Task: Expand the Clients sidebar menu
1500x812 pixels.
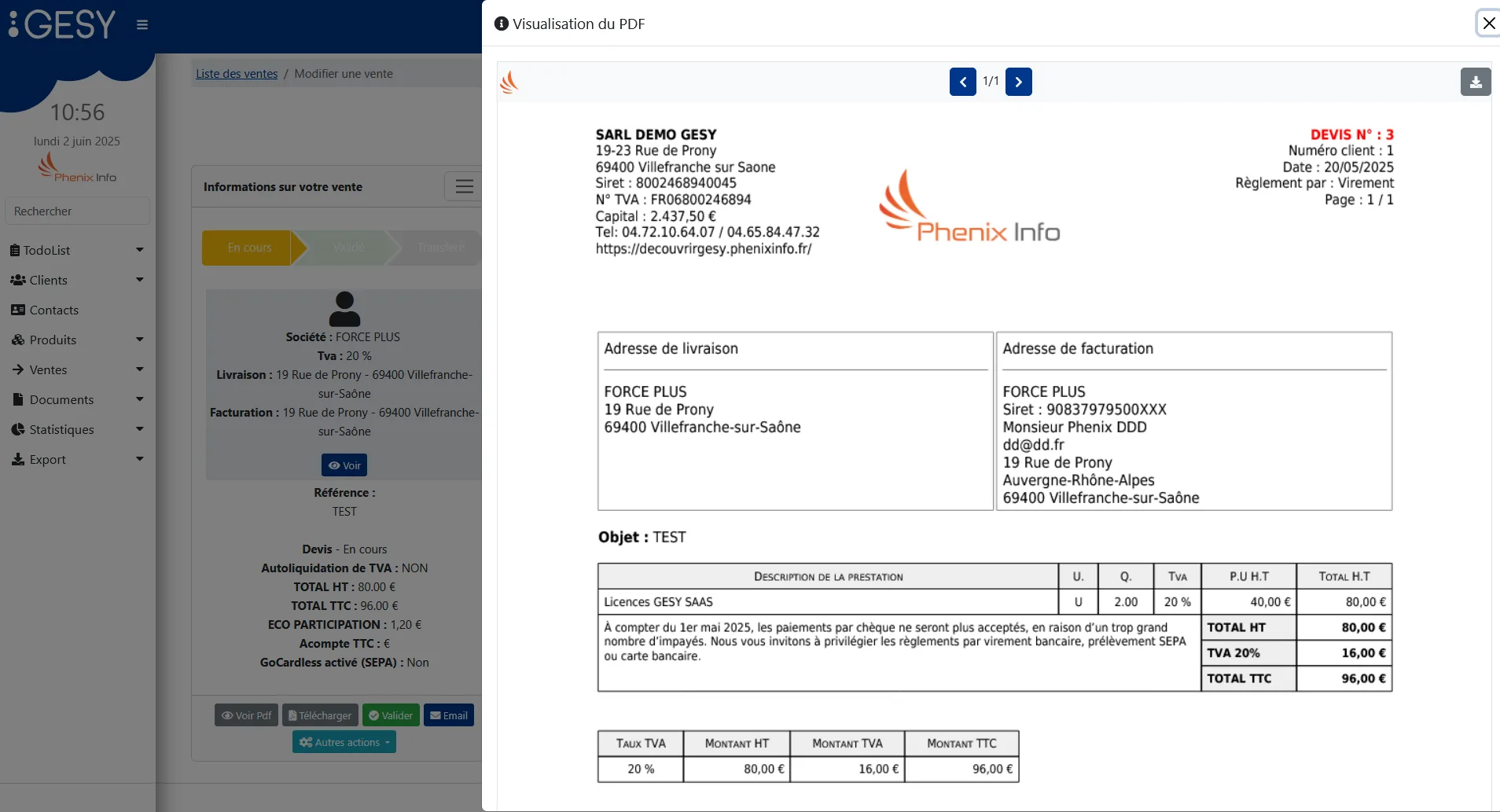Action: pyautogui.click(x=76, y=280)
